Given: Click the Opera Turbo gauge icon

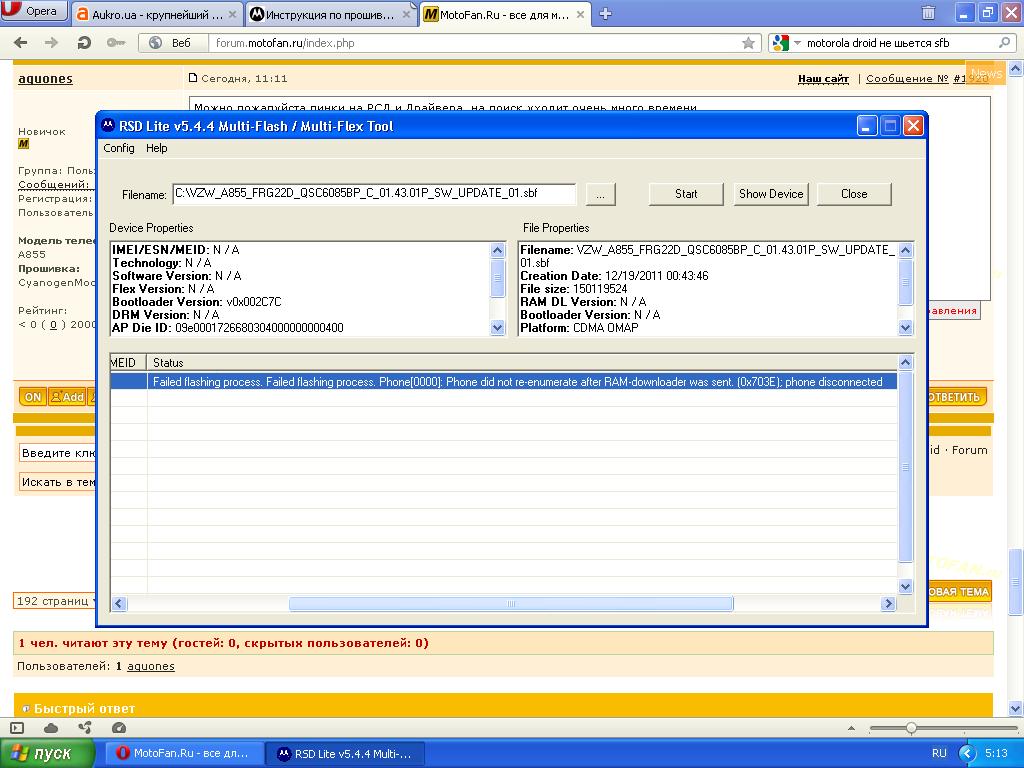Looking at the screenshot, I should (119, 728).
